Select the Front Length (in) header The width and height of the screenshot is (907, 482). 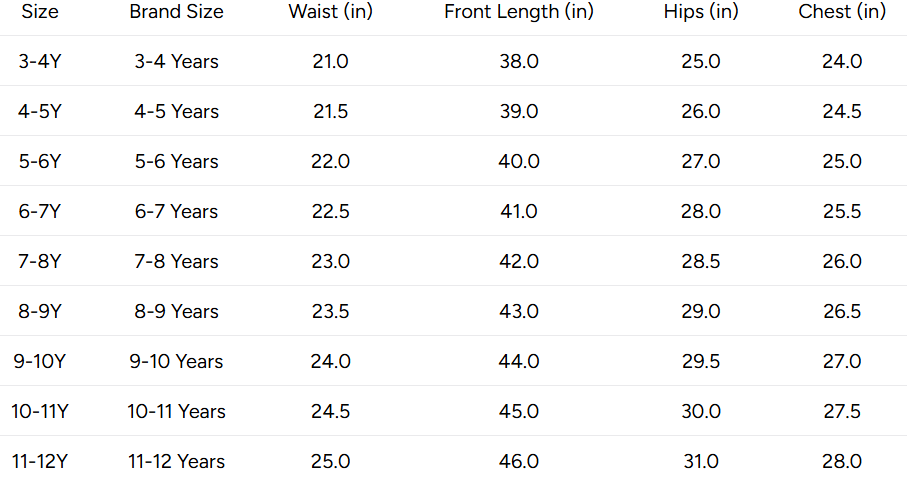pos(519,12)
